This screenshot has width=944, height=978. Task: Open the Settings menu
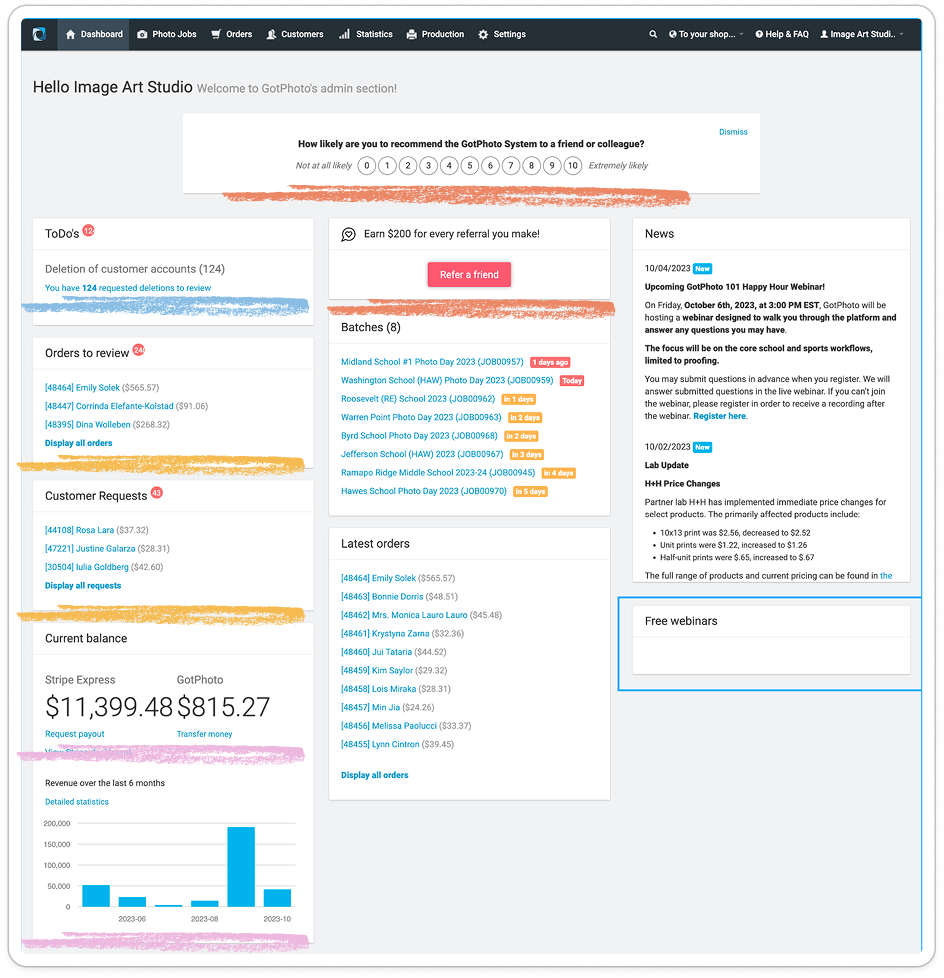(502, 34)
